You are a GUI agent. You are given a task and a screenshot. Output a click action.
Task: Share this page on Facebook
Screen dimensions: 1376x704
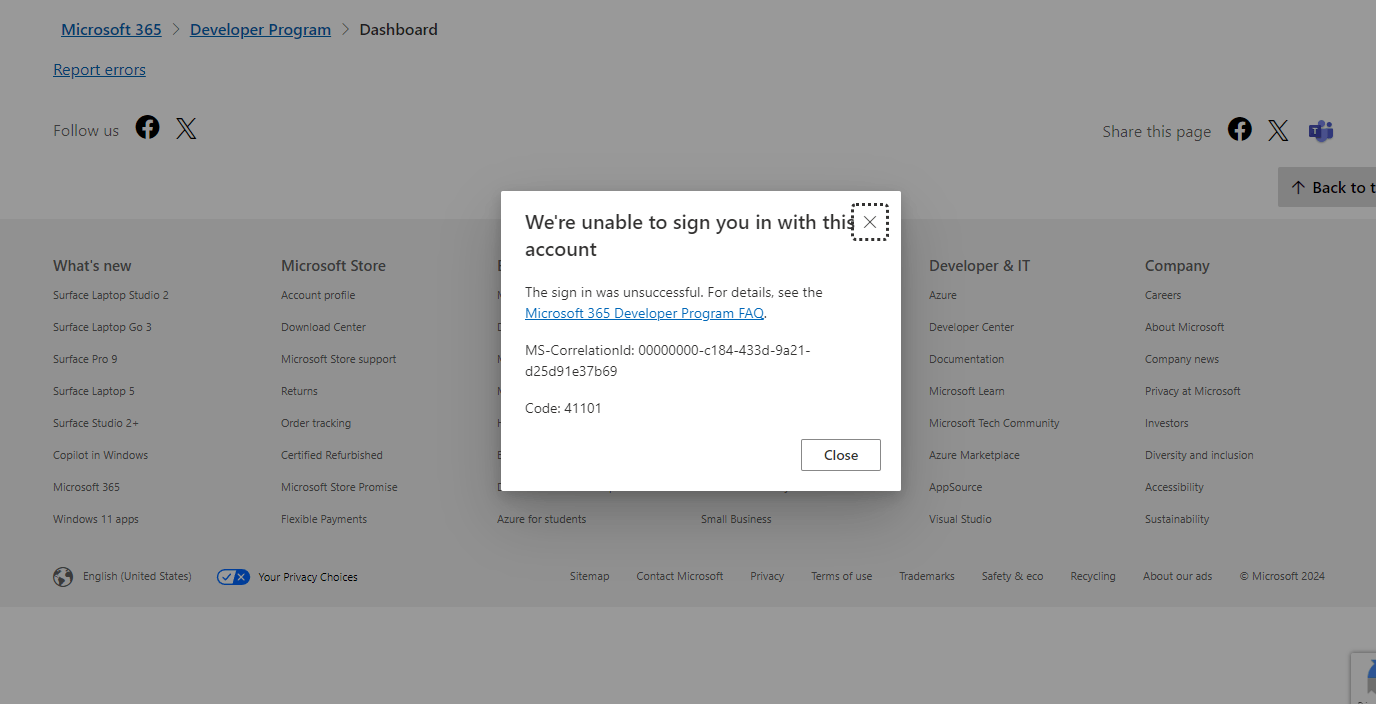tap(1240, 129)
